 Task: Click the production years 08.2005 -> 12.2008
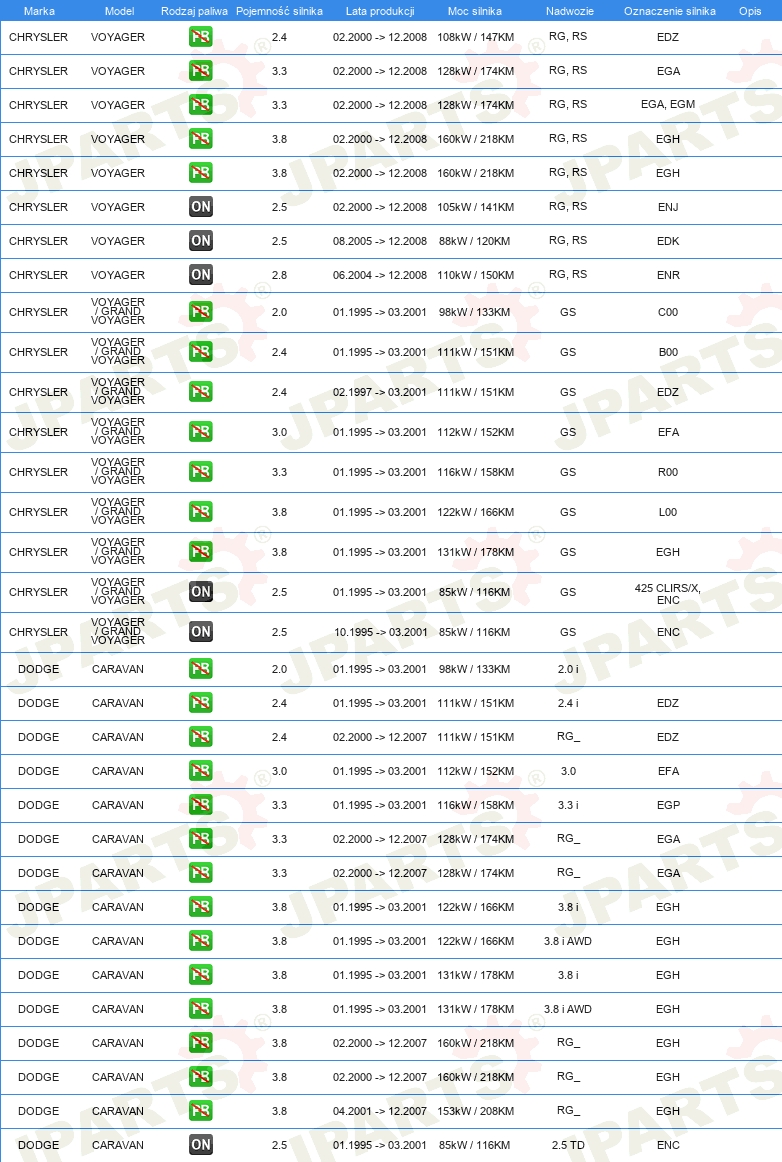[x=380, y=241]
